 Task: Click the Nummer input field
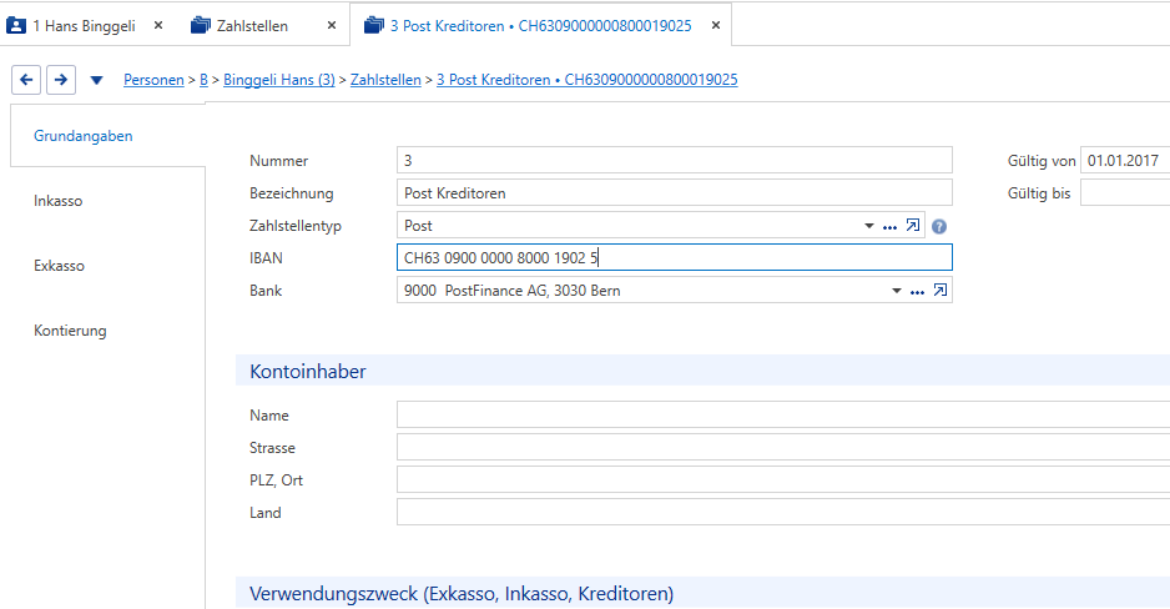[x=675, y=160]
